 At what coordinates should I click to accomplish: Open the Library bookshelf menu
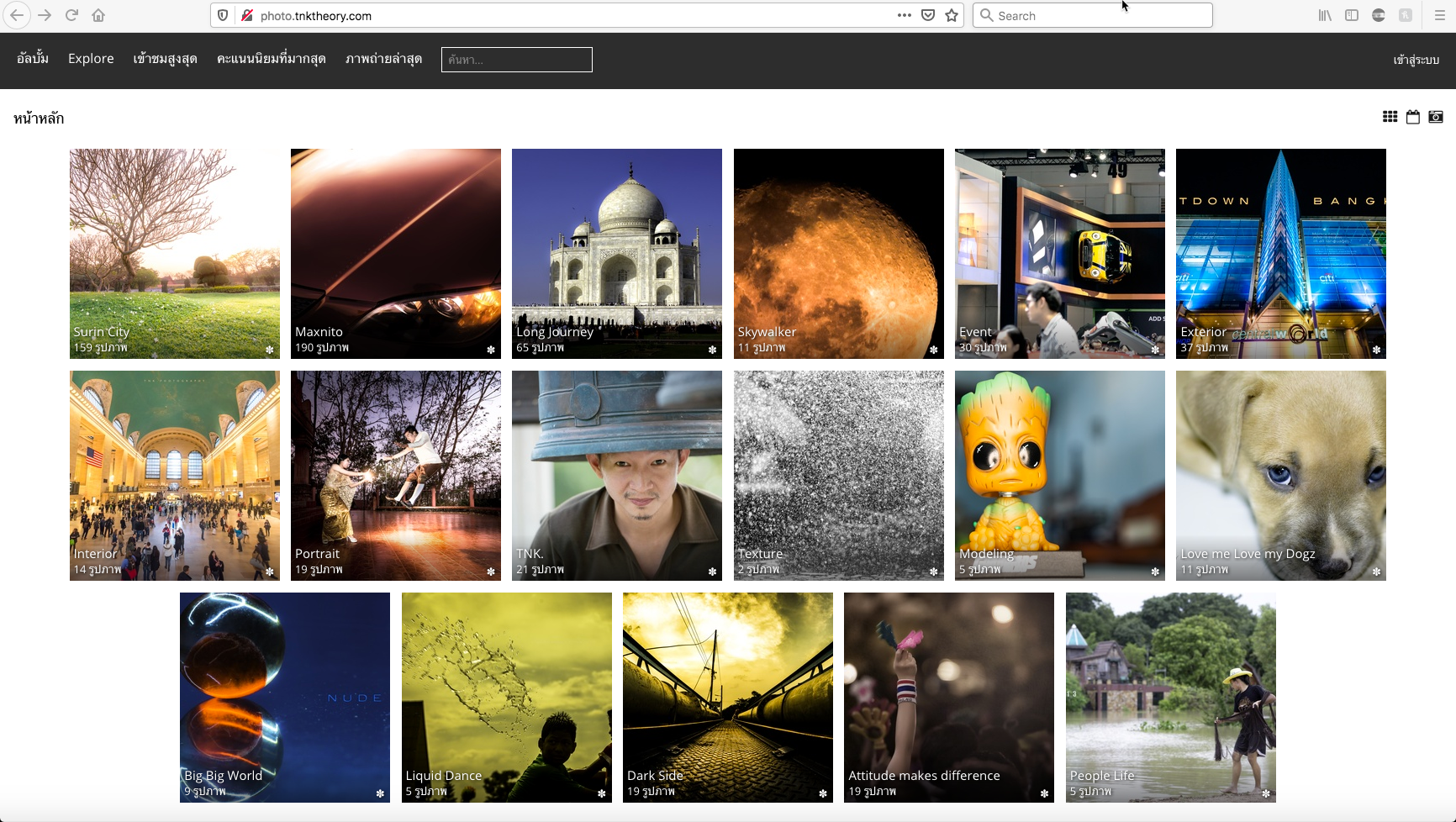coord(1325,15)
